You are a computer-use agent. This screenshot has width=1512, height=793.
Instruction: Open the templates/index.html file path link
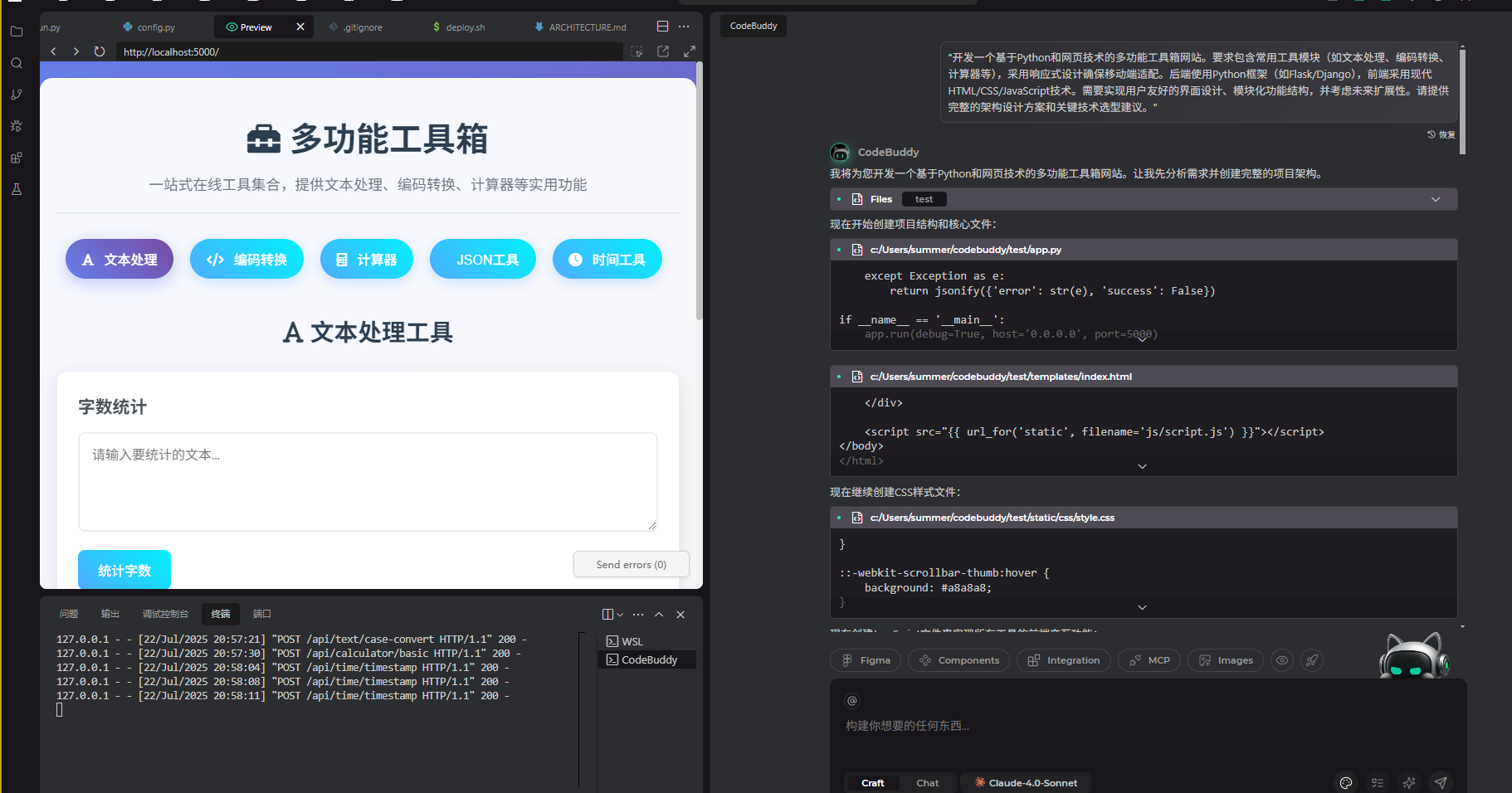1001,377
